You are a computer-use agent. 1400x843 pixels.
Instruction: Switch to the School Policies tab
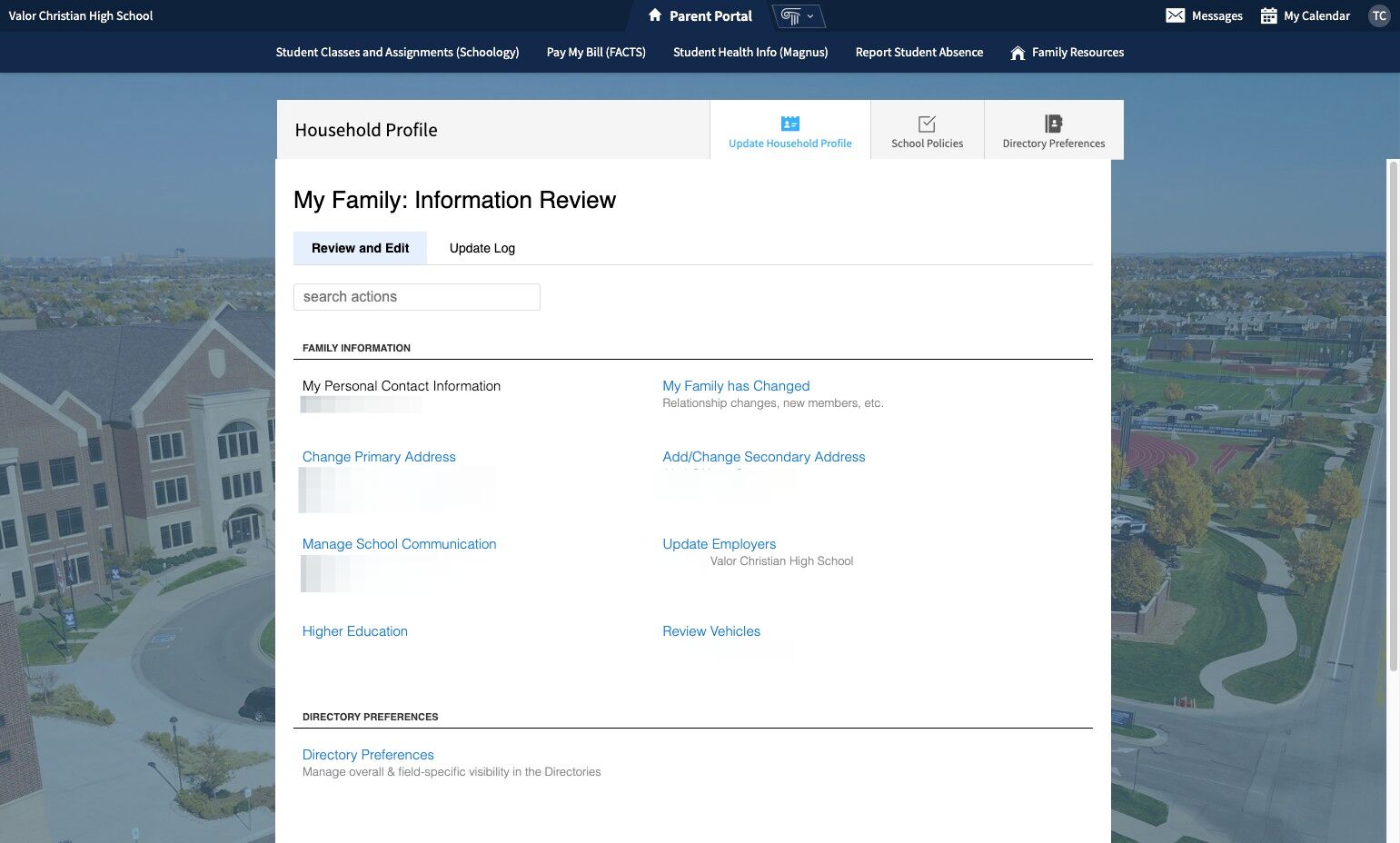pyautogui.click(x=928, y=130)
